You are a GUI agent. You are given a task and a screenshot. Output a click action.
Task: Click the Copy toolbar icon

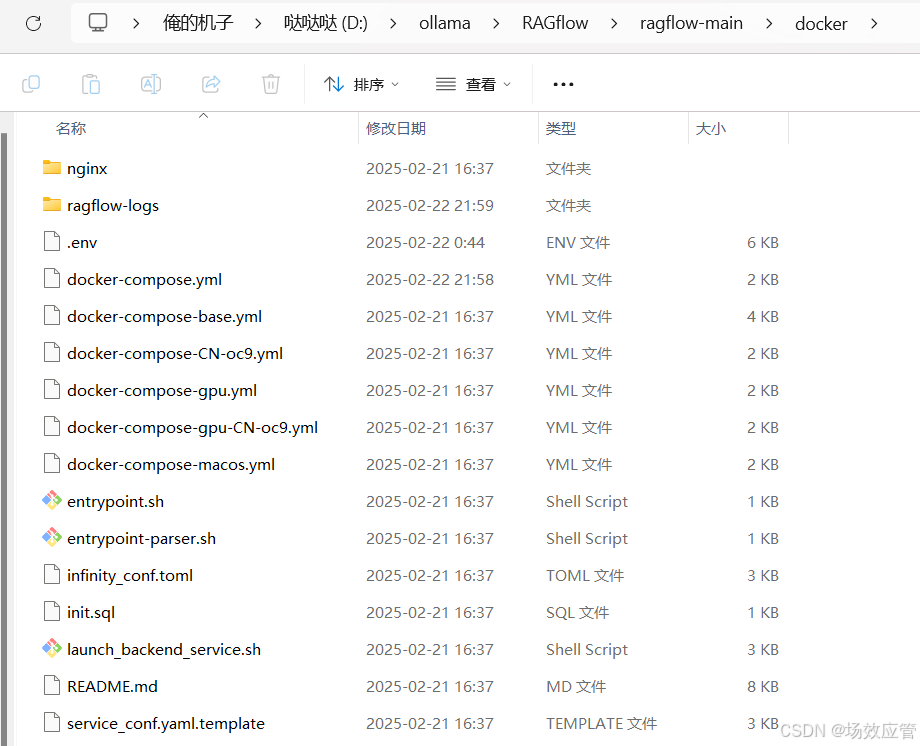point(31,85)
